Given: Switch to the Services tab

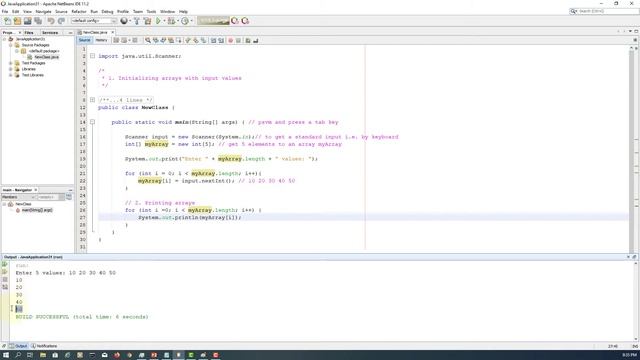Looking at the screenshot, I should (50, 32).
